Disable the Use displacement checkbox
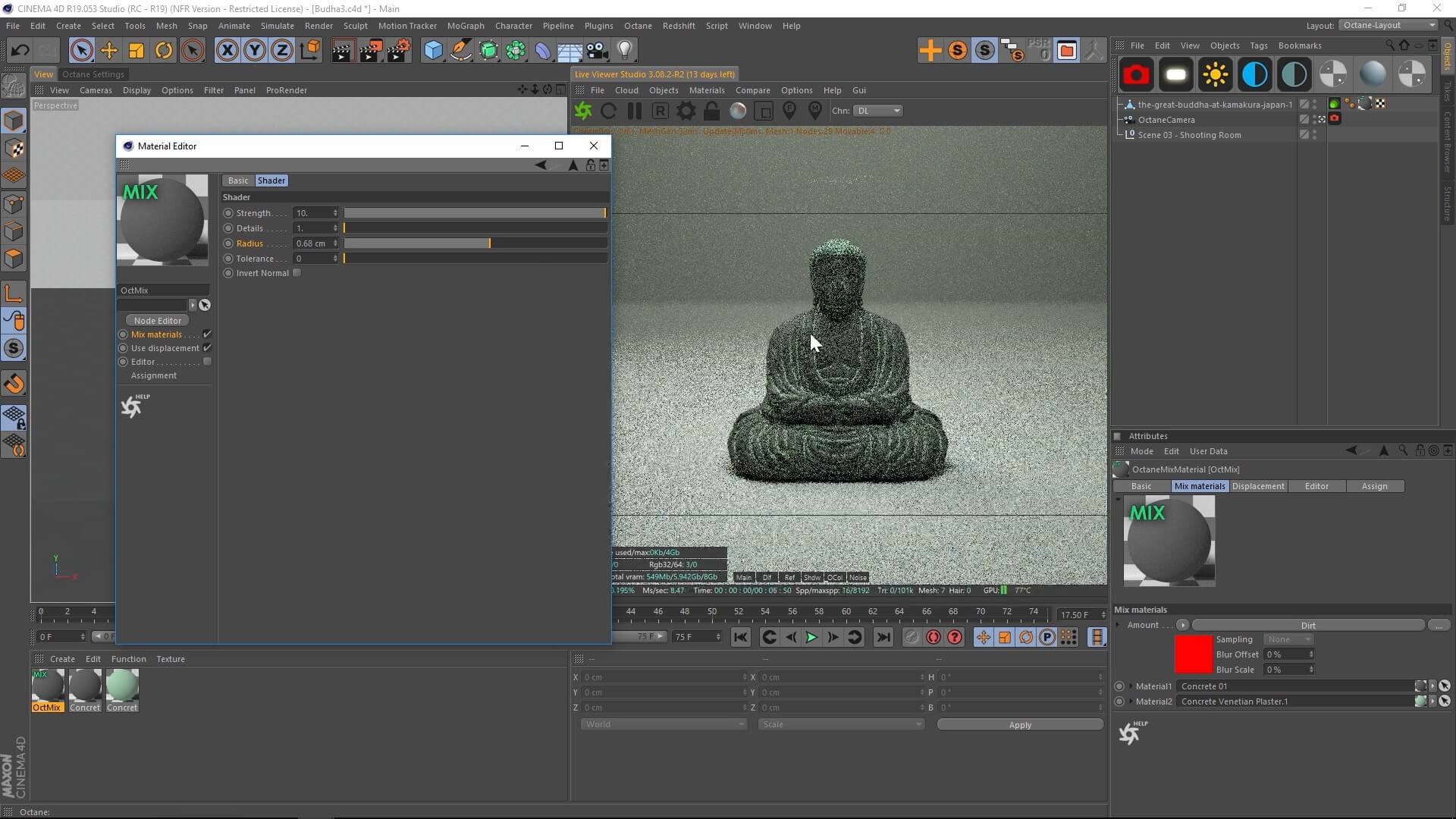Viewport: 1456px width, 819px height. coord(207,348)
